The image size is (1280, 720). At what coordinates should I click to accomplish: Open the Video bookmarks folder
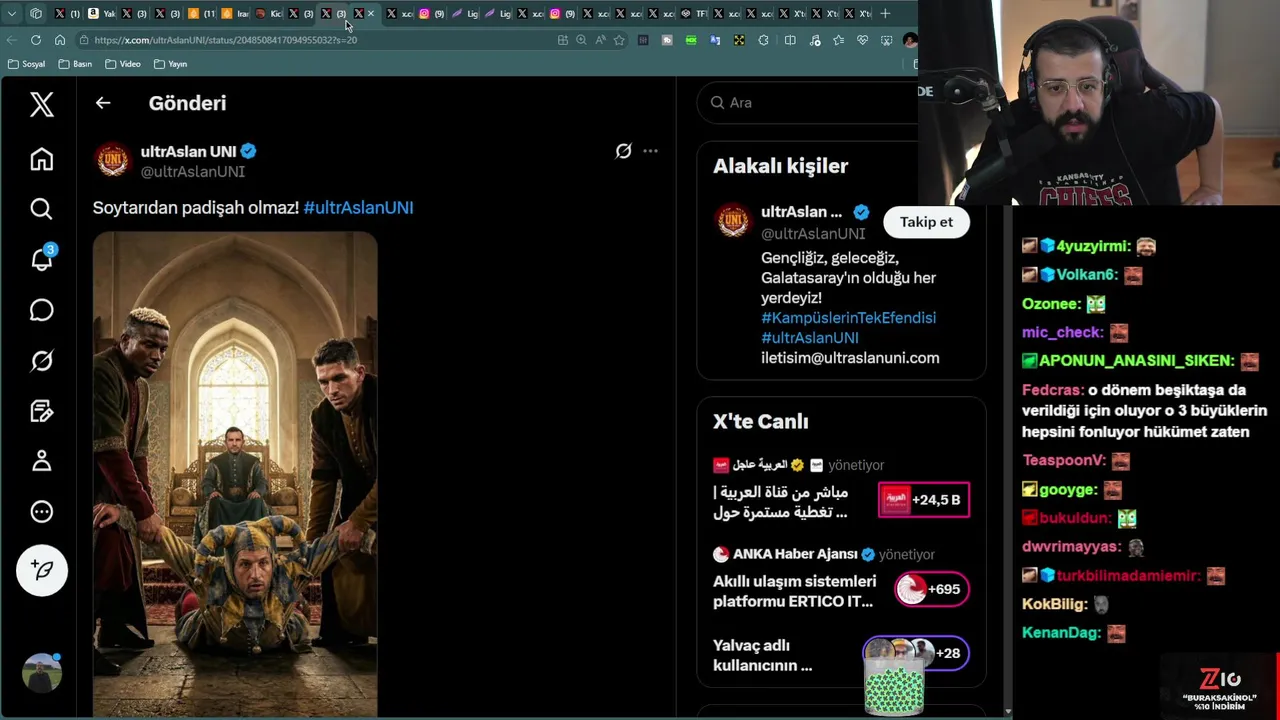click(x=123, y=64)
